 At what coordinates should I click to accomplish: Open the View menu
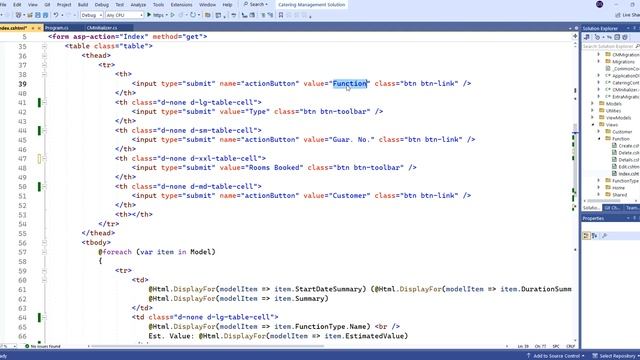pyautogui.click(x=33, y=4)
